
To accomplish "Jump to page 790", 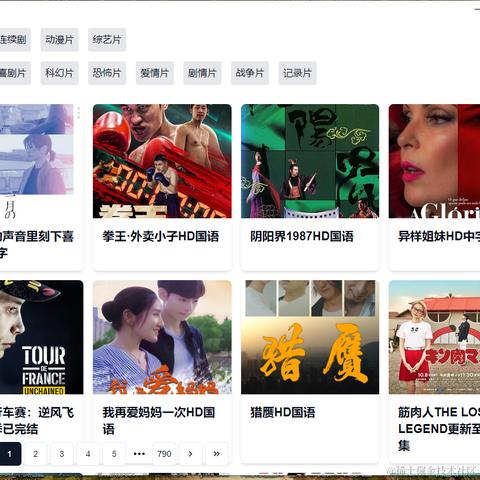I will click(164, 454).
